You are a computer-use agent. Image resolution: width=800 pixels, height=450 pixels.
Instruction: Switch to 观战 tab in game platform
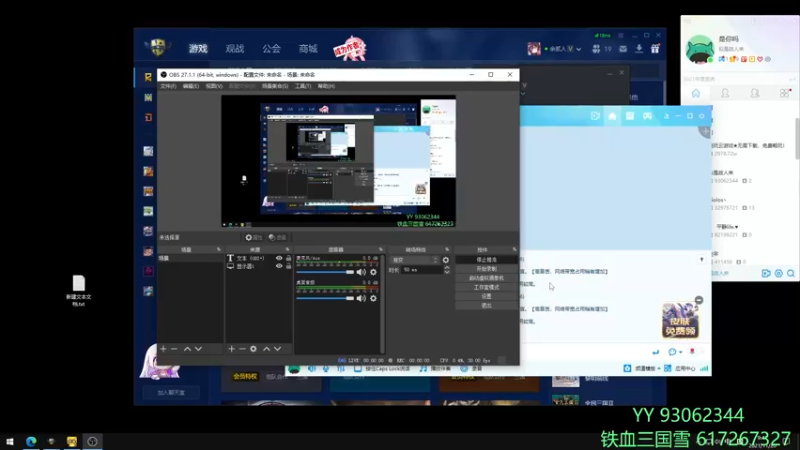[235, 48]
